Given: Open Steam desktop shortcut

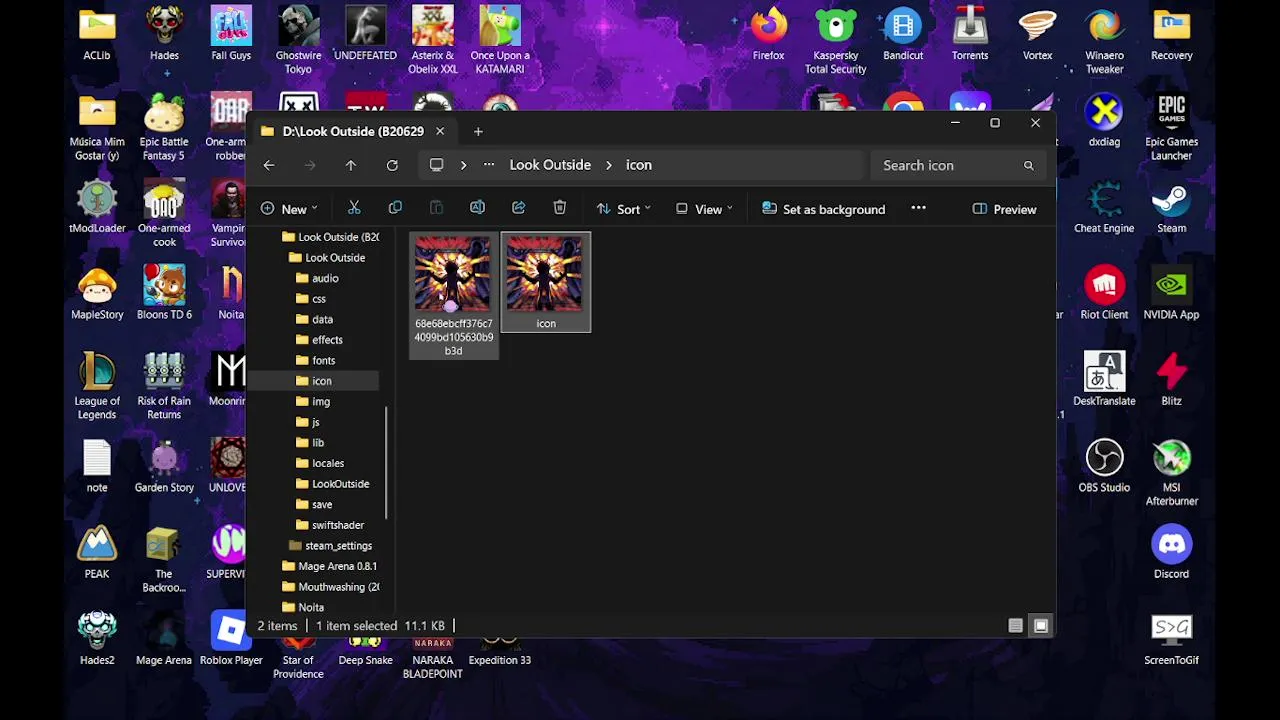Looking at the screenshot, I should 1171,208.
